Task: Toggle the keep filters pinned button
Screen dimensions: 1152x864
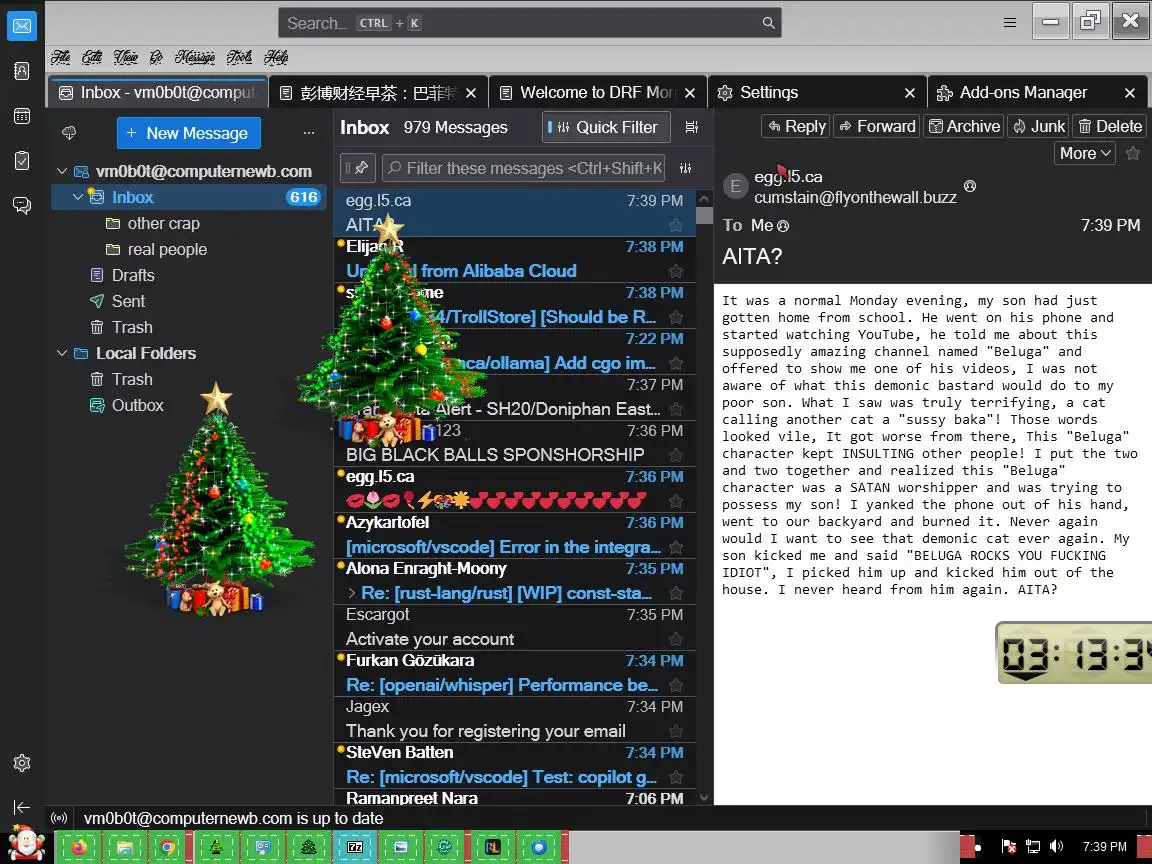Action: tap(358, 168)
